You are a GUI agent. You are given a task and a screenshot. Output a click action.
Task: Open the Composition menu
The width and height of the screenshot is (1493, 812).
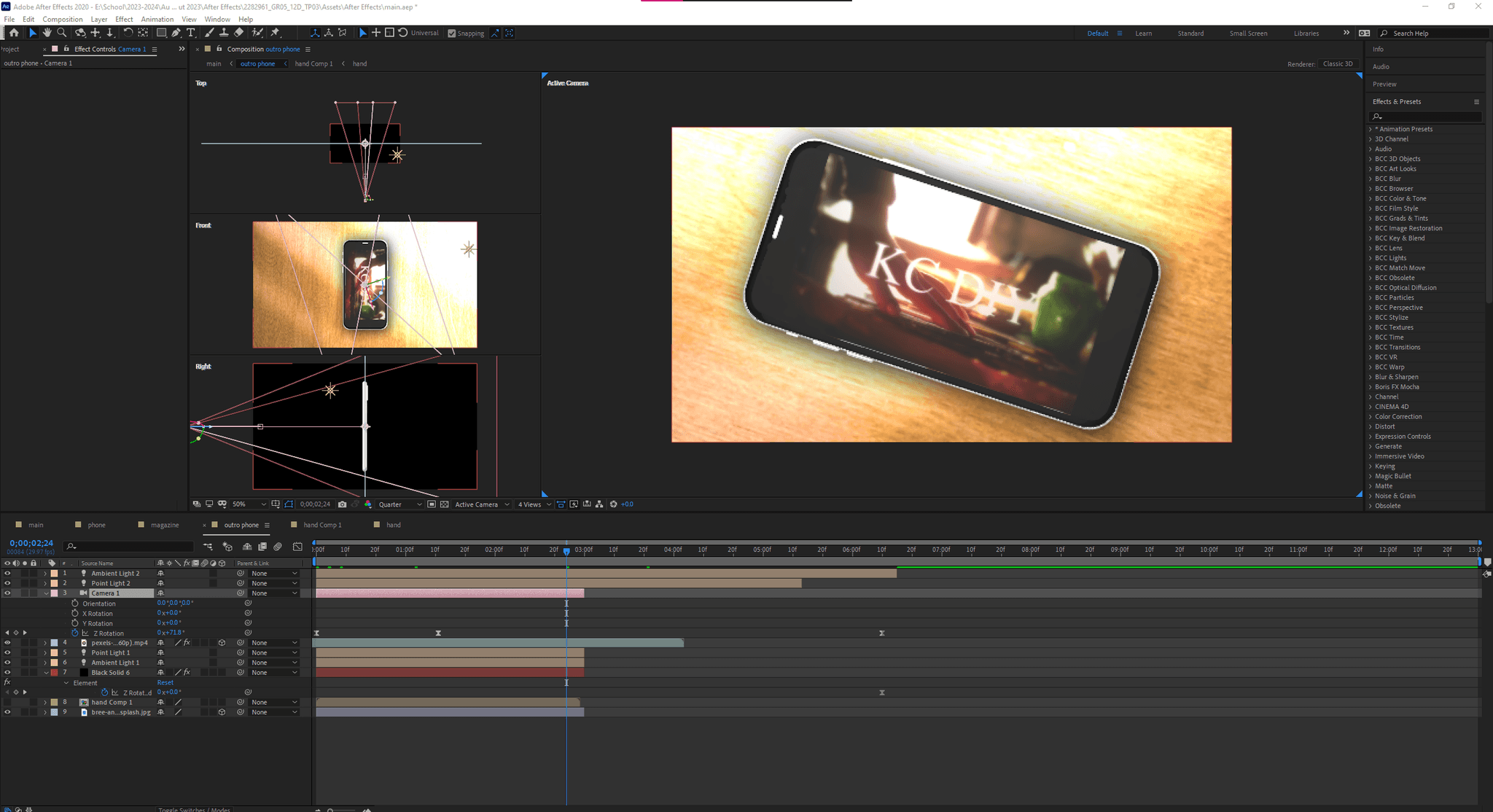pos(62,20)
